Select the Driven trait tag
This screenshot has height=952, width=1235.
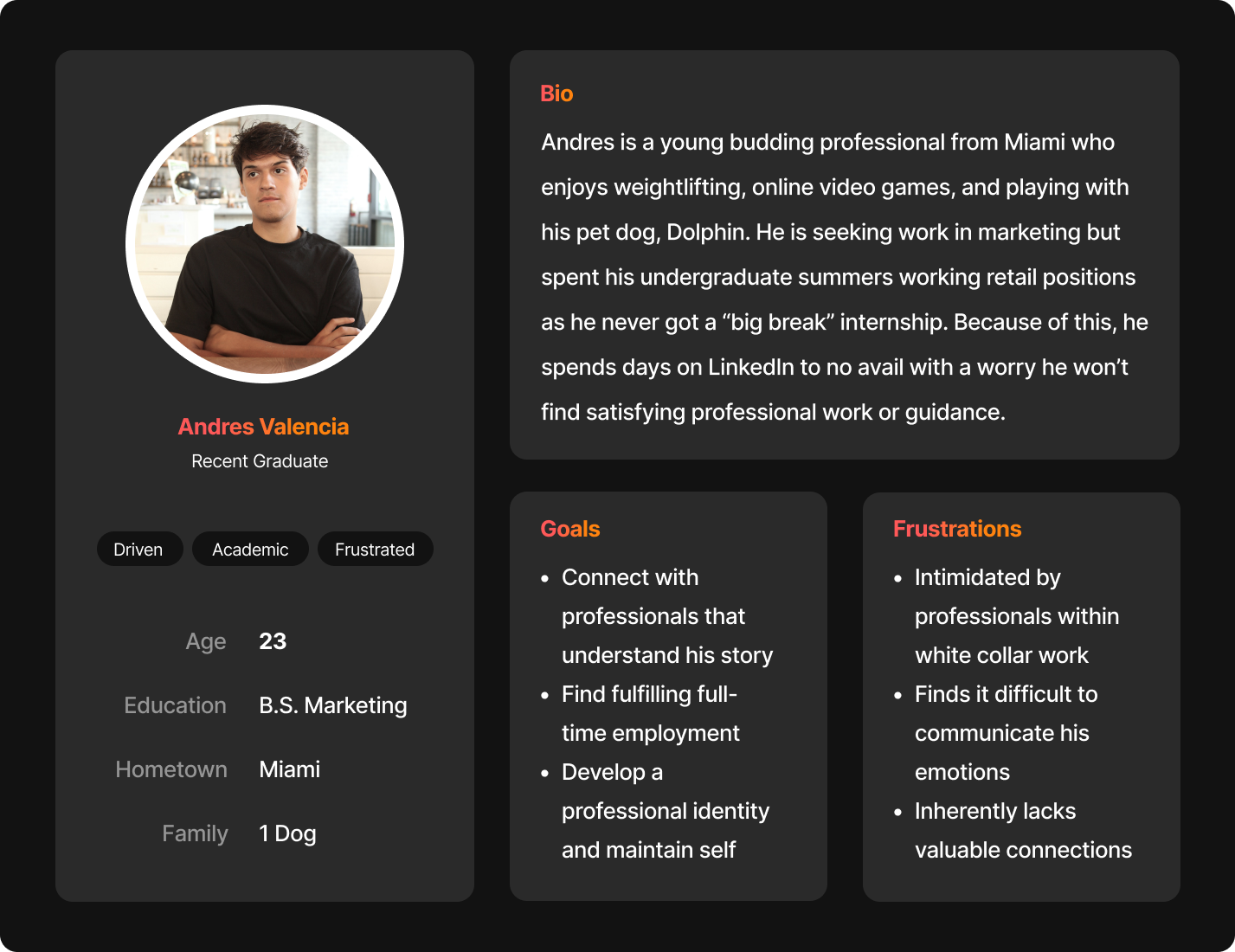tap(139, 549)
